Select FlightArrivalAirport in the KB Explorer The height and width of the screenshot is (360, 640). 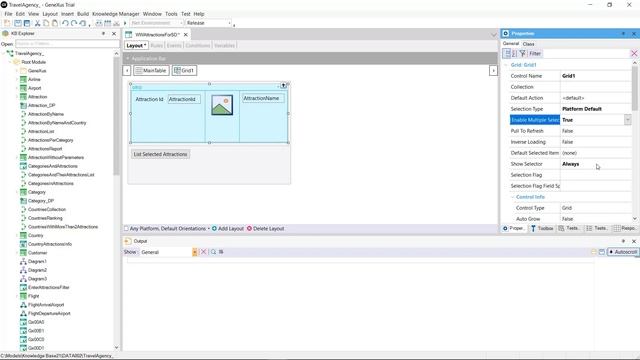coord(46,305)
